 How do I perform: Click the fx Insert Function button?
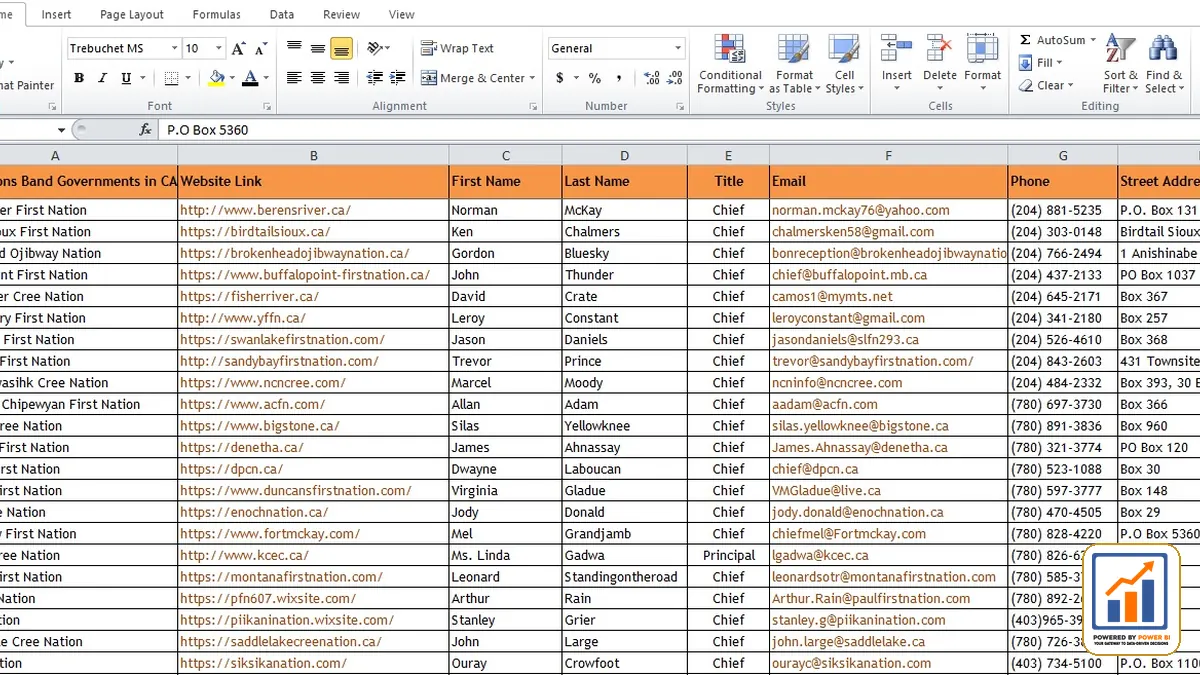point(145,130)
